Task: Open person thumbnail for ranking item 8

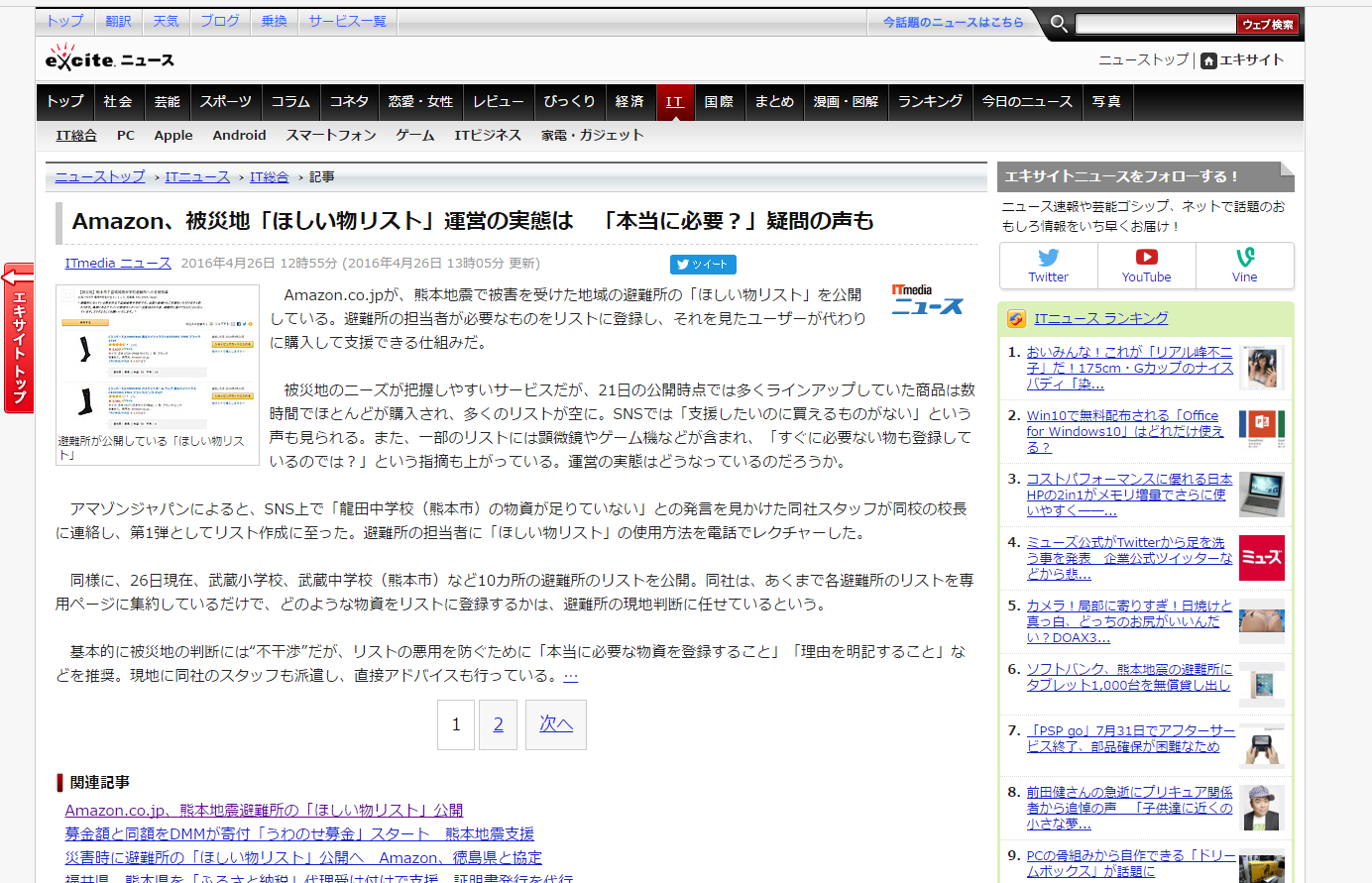Action: [x=1261, y=809]
